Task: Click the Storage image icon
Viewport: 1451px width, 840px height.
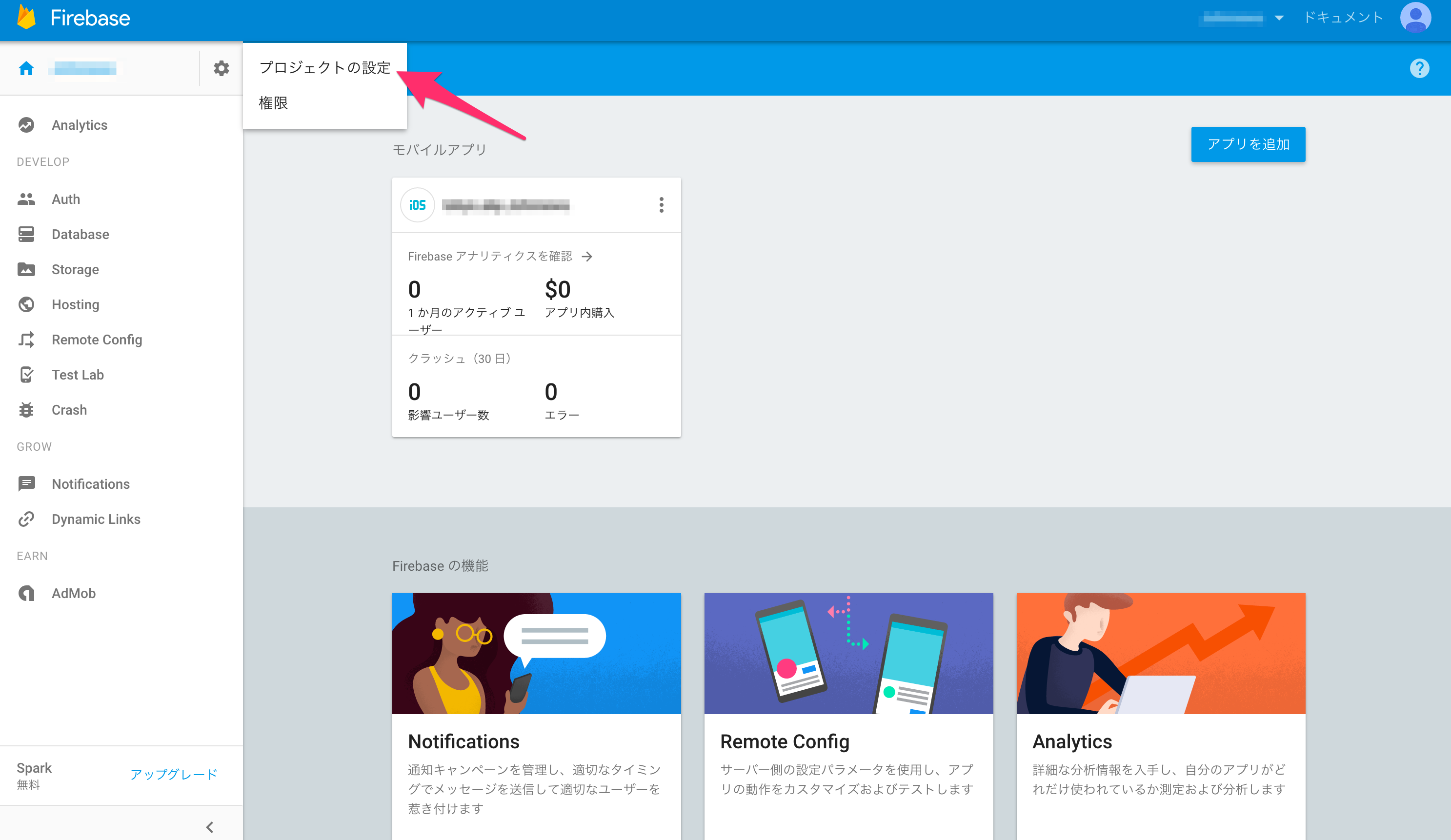Action: coord(26,269)
